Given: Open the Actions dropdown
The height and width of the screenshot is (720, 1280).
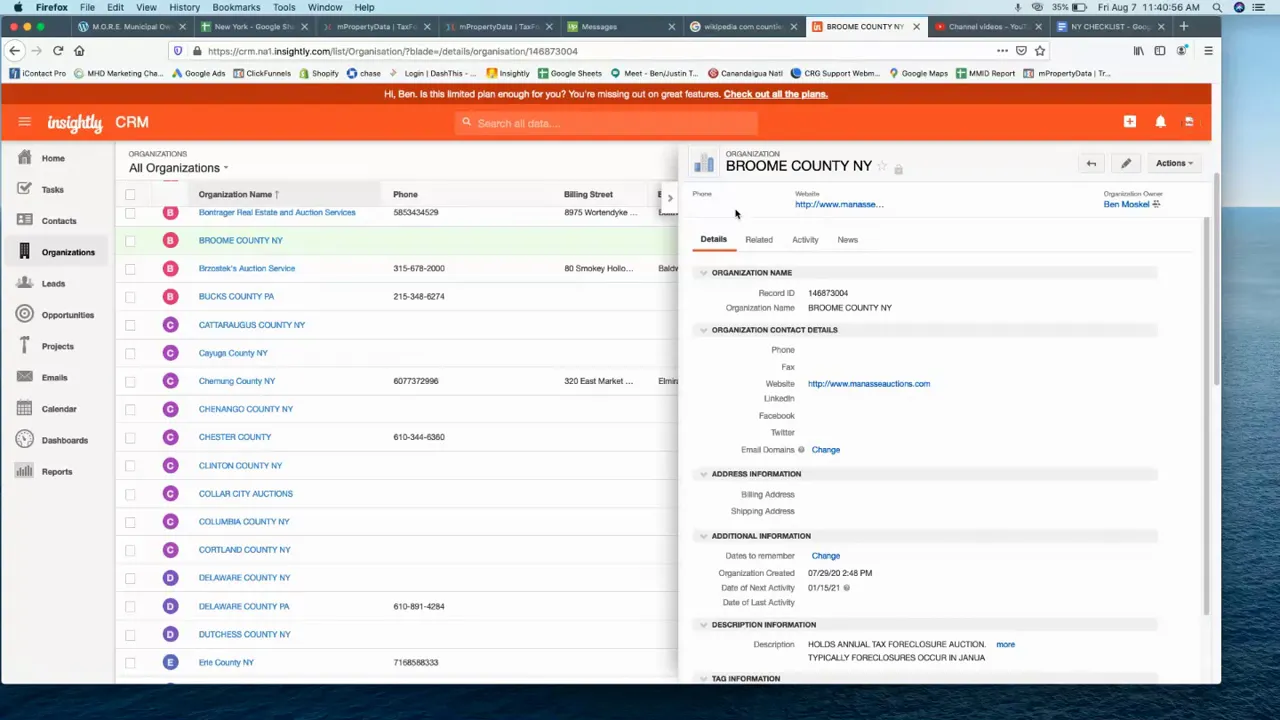Looking at the screenshot, I should click(1174, 163).
